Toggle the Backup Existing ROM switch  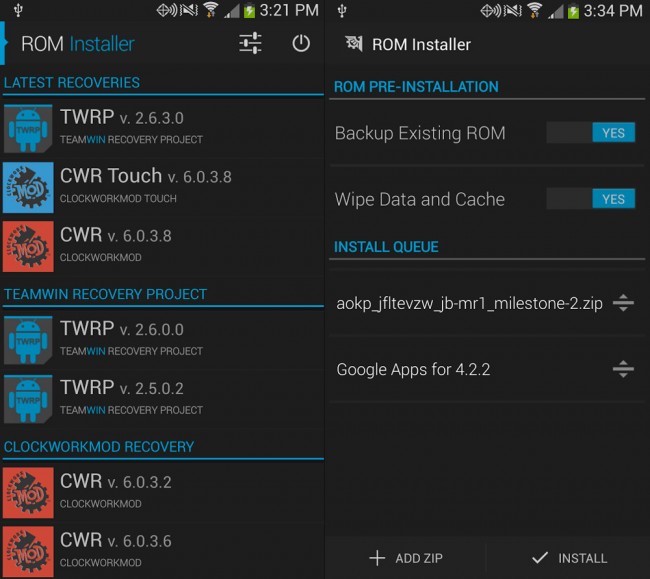coord(590,133)
